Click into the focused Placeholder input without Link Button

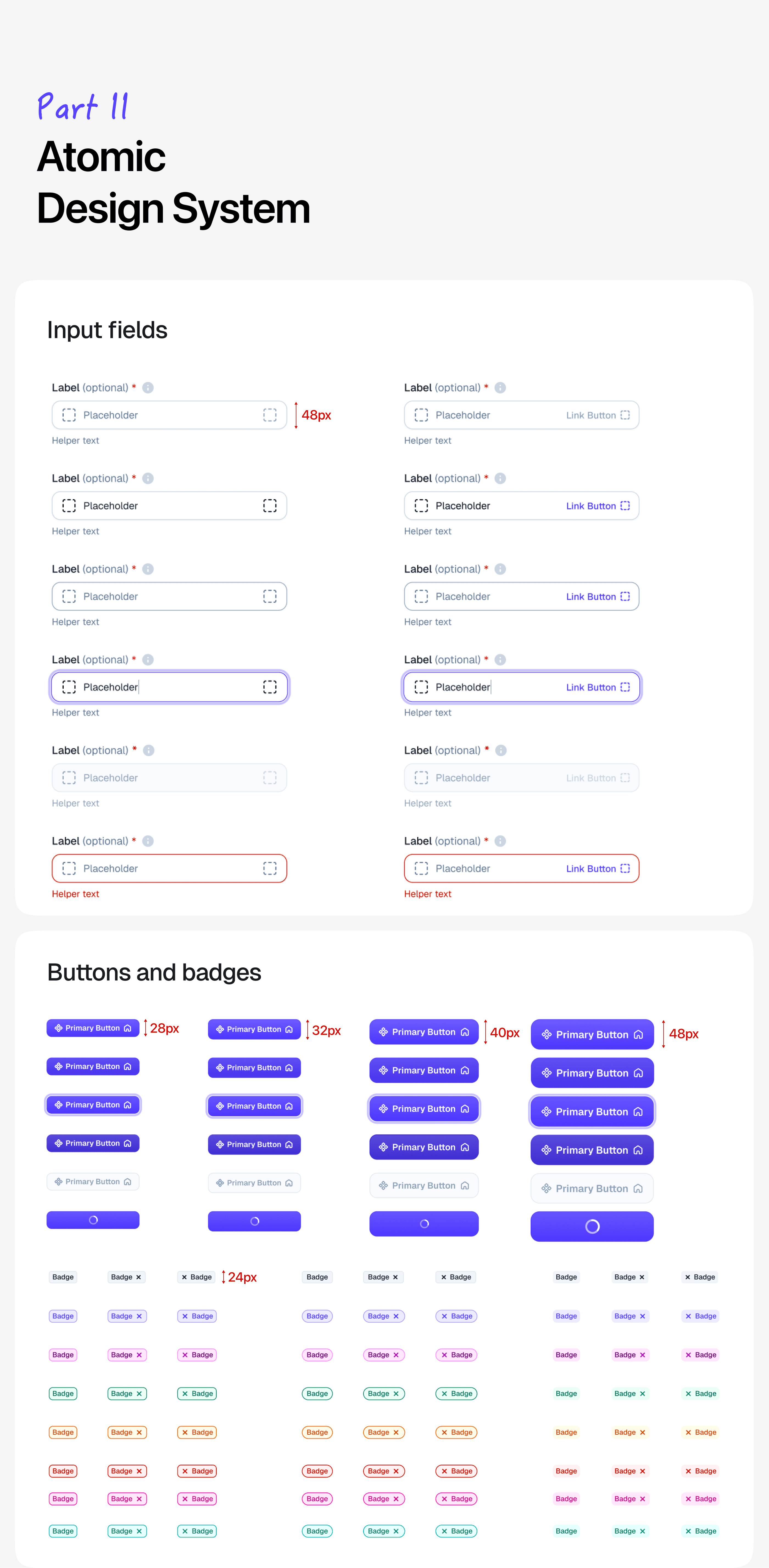point(169,687)
